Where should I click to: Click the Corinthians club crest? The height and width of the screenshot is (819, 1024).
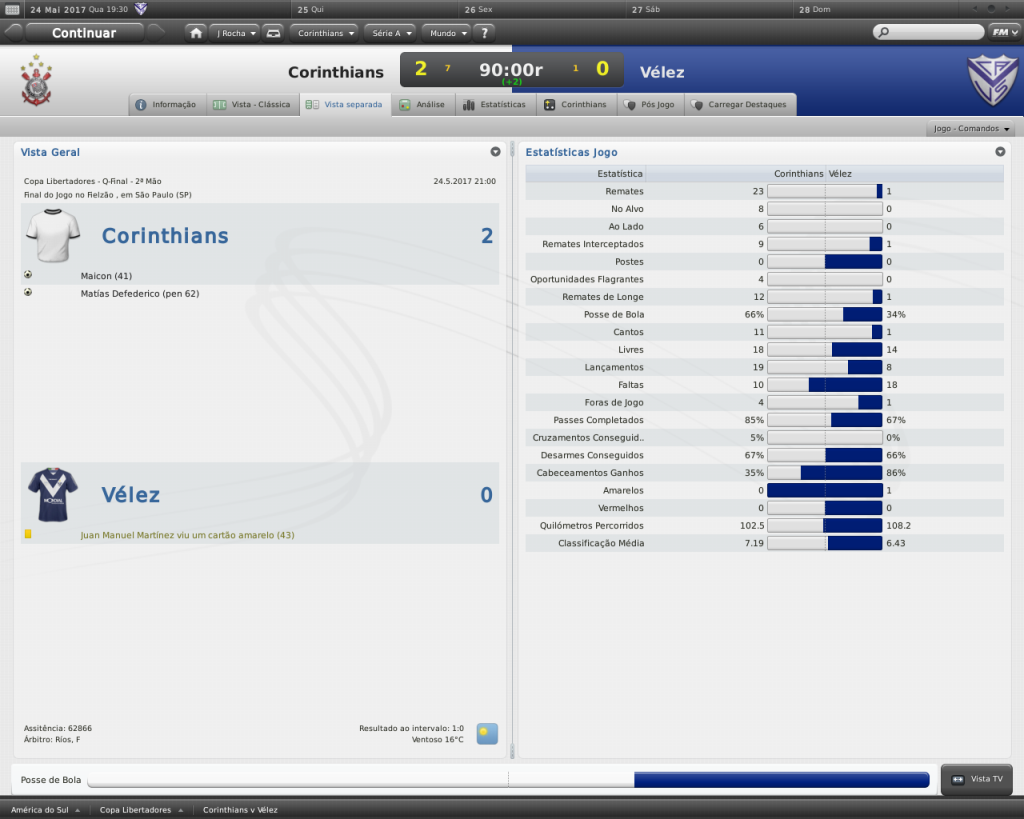(x=37, y=80)
